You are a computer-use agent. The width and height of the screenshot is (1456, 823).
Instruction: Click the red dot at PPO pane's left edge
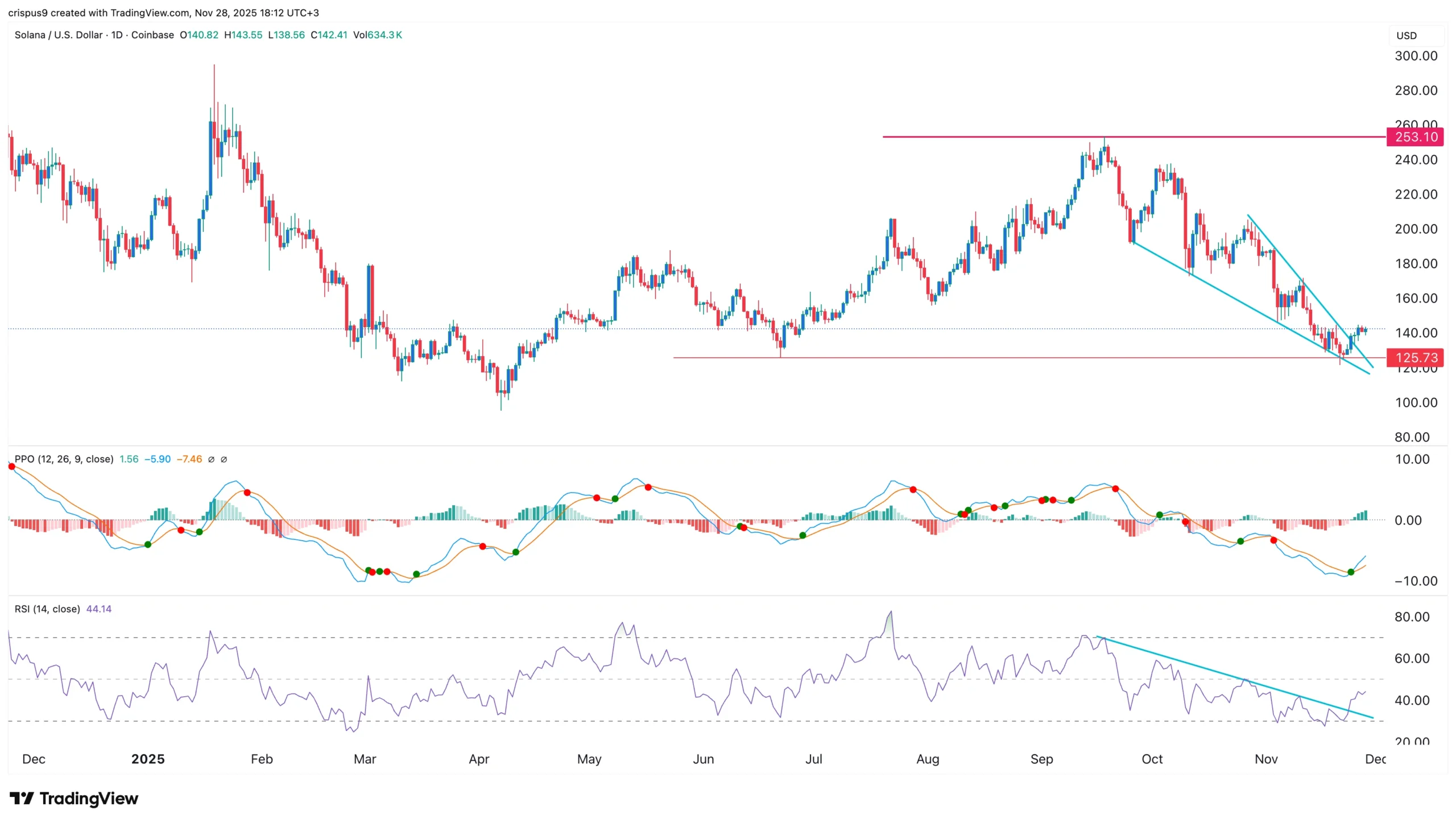click(x=12, y=466)
